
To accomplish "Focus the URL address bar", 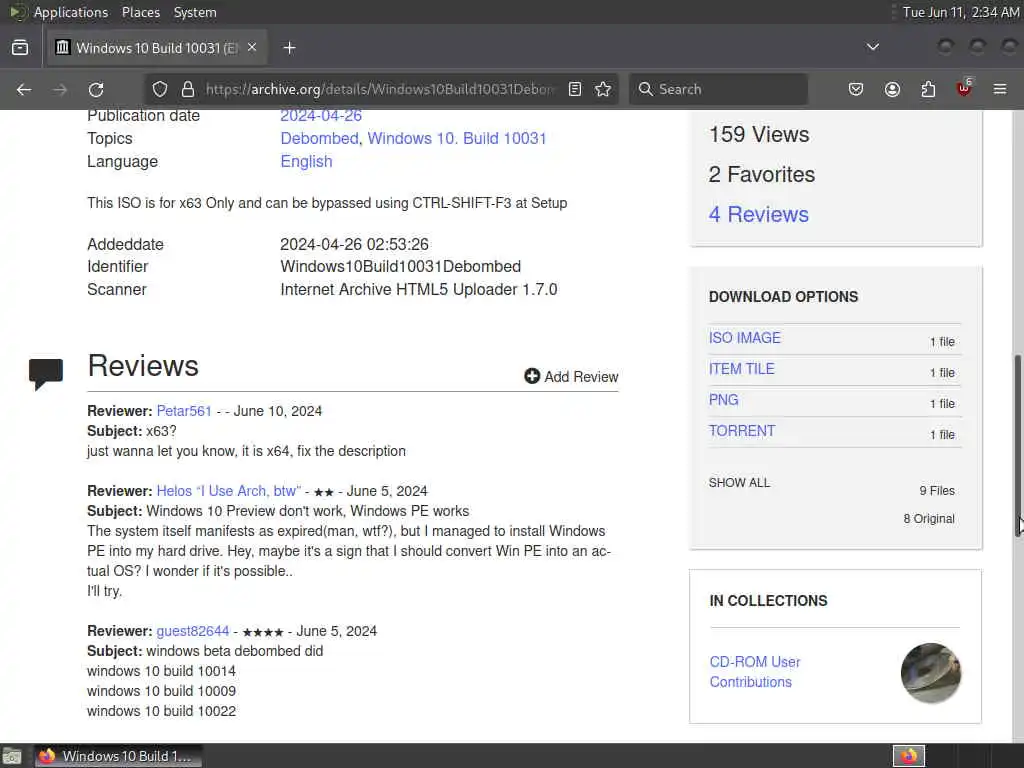I will pos(380,89).
